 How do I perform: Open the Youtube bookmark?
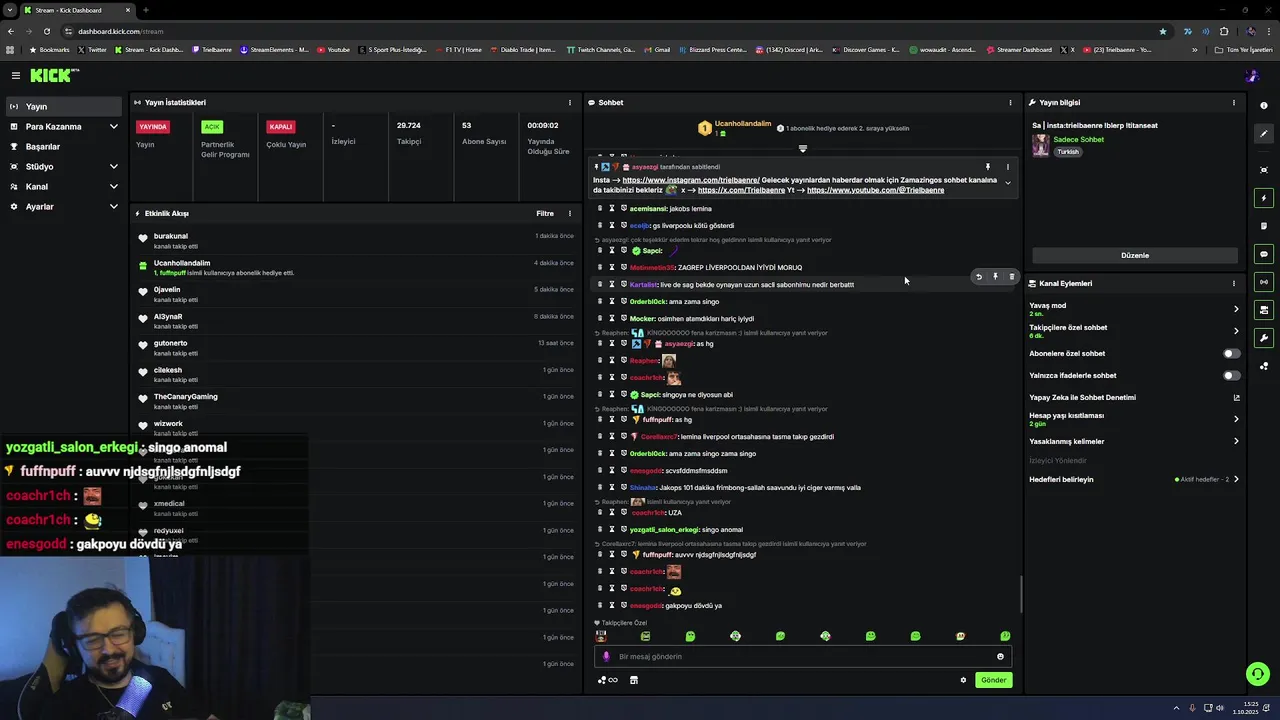pyautogui.click(x=334, y=49)
